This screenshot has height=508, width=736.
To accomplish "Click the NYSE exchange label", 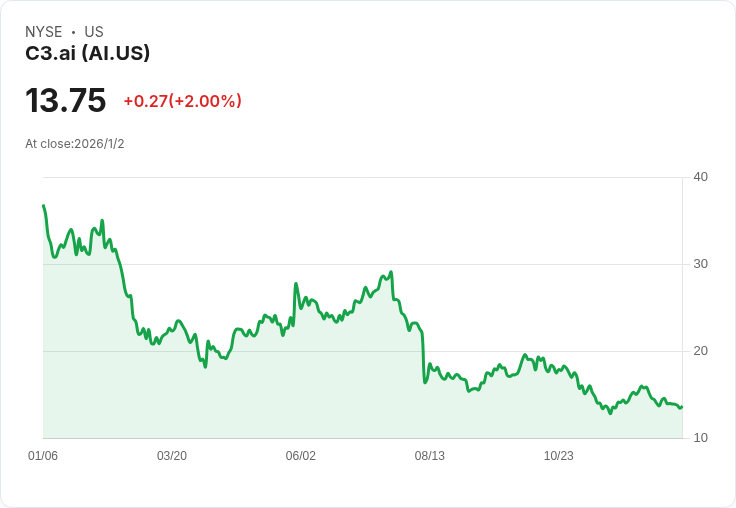I will tap(43, 32).
